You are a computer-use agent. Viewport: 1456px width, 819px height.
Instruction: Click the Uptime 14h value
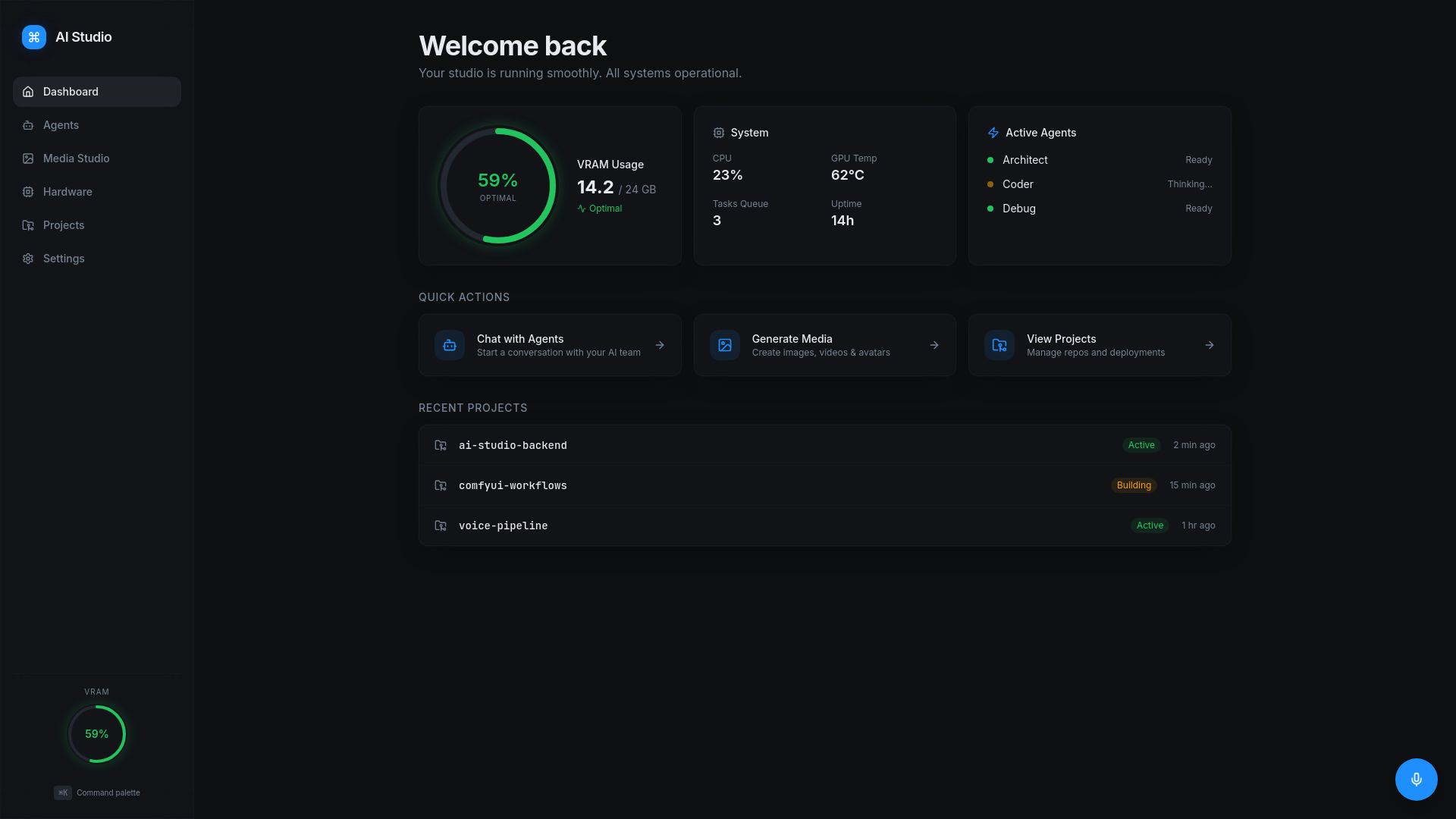[843, 221]
